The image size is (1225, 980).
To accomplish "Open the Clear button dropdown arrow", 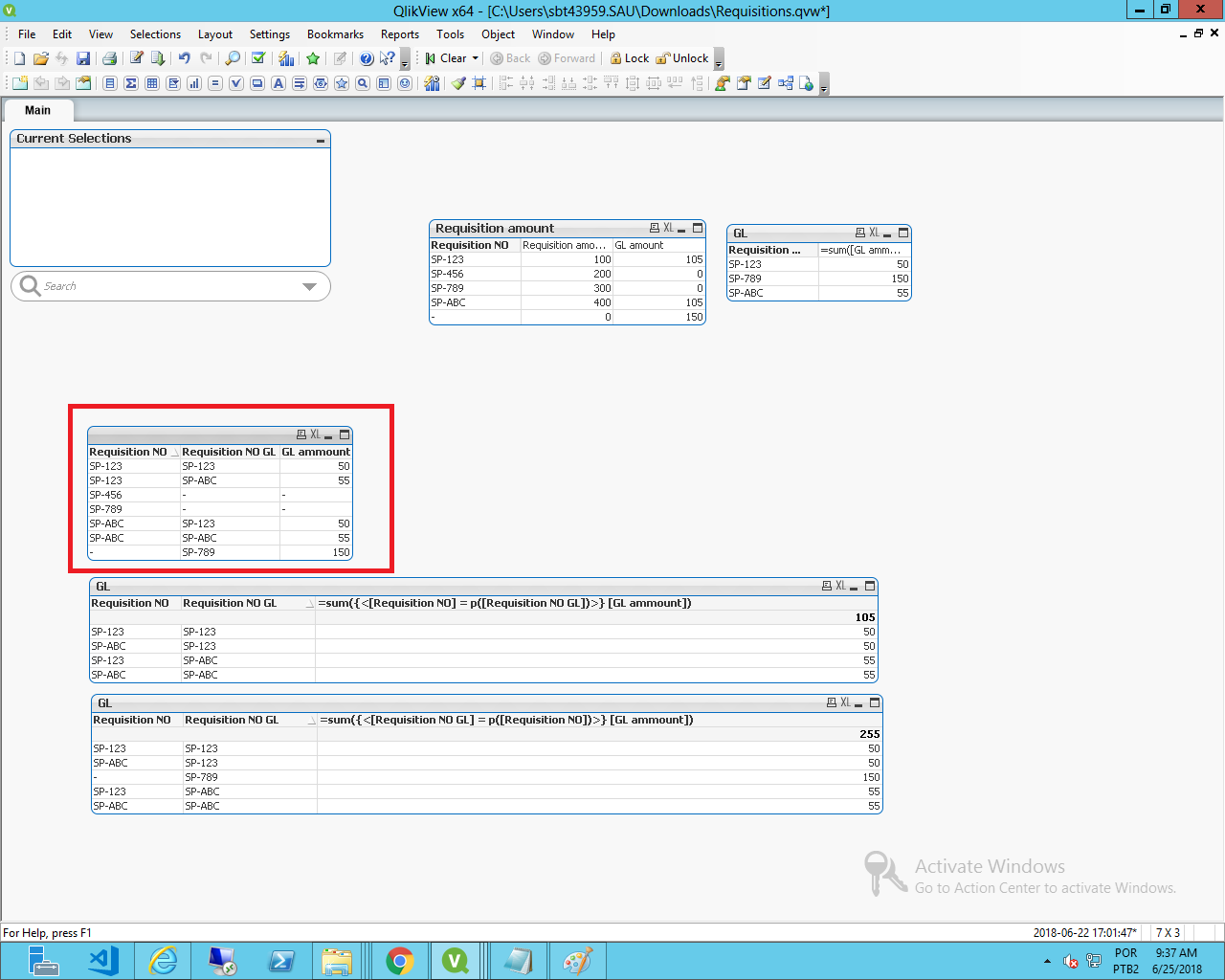I will (475, 58).
